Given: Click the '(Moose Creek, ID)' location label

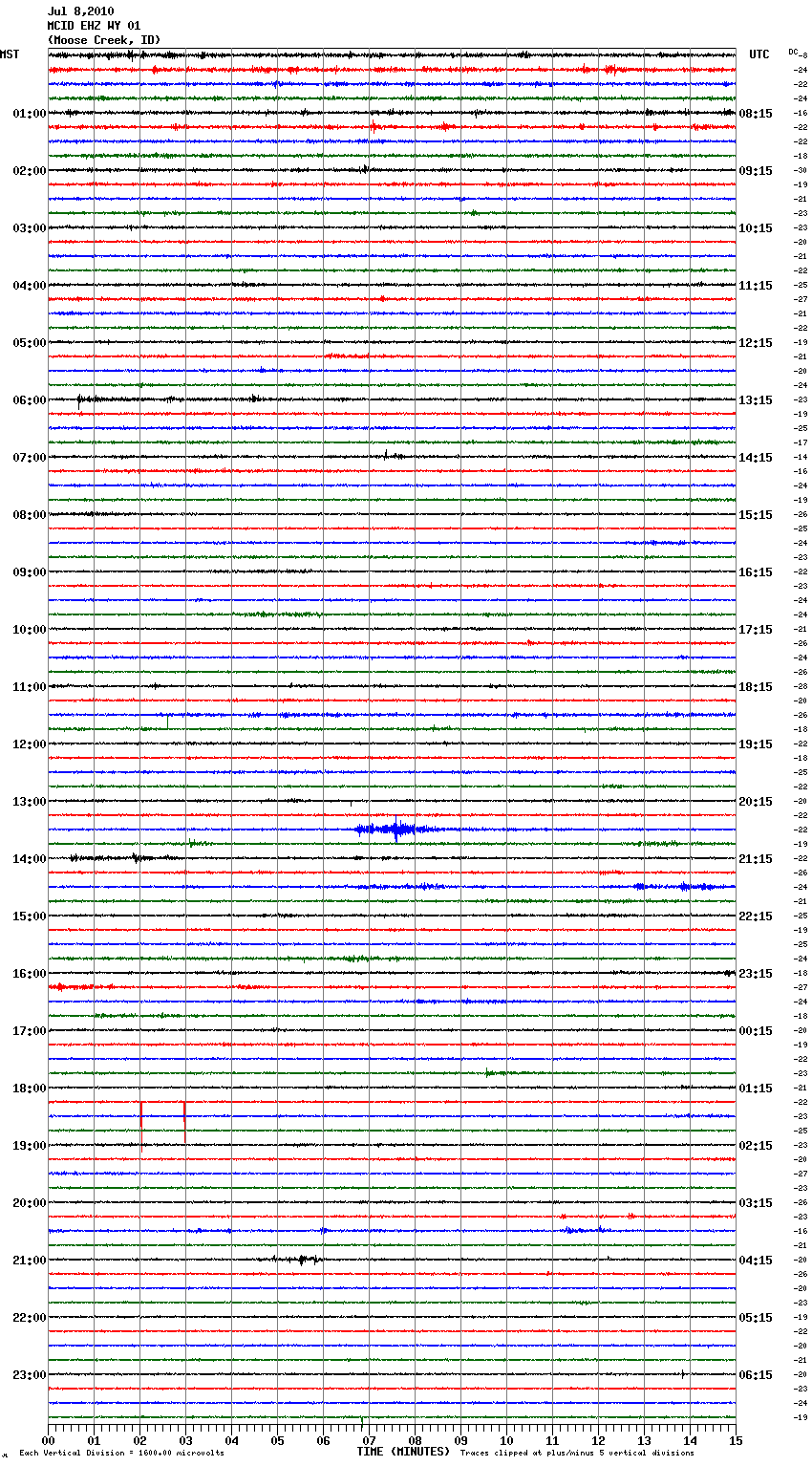Looking at the screenshot, I should [x=104, y=40].
